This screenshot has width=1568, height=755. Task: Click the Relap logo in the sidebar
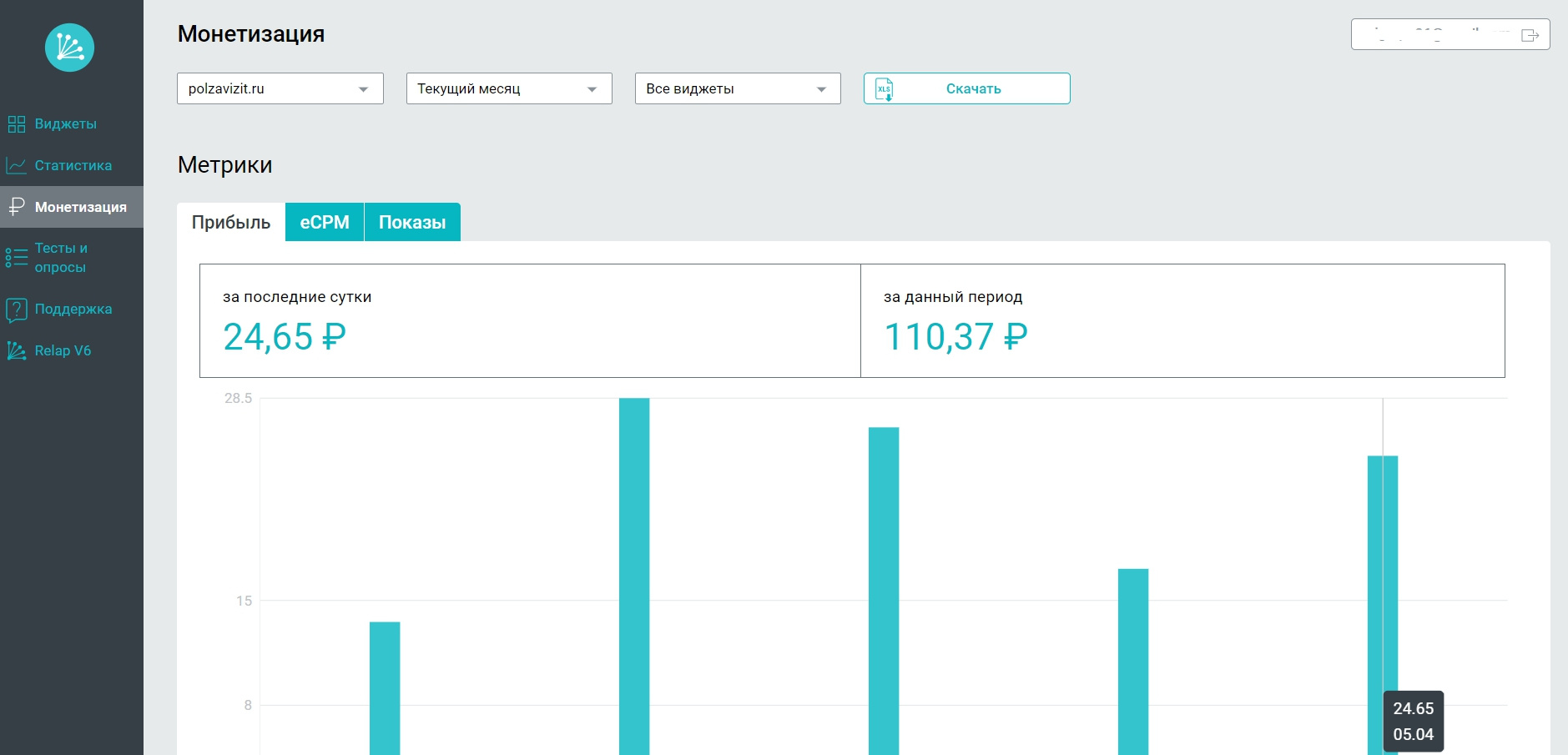[69, 48]
